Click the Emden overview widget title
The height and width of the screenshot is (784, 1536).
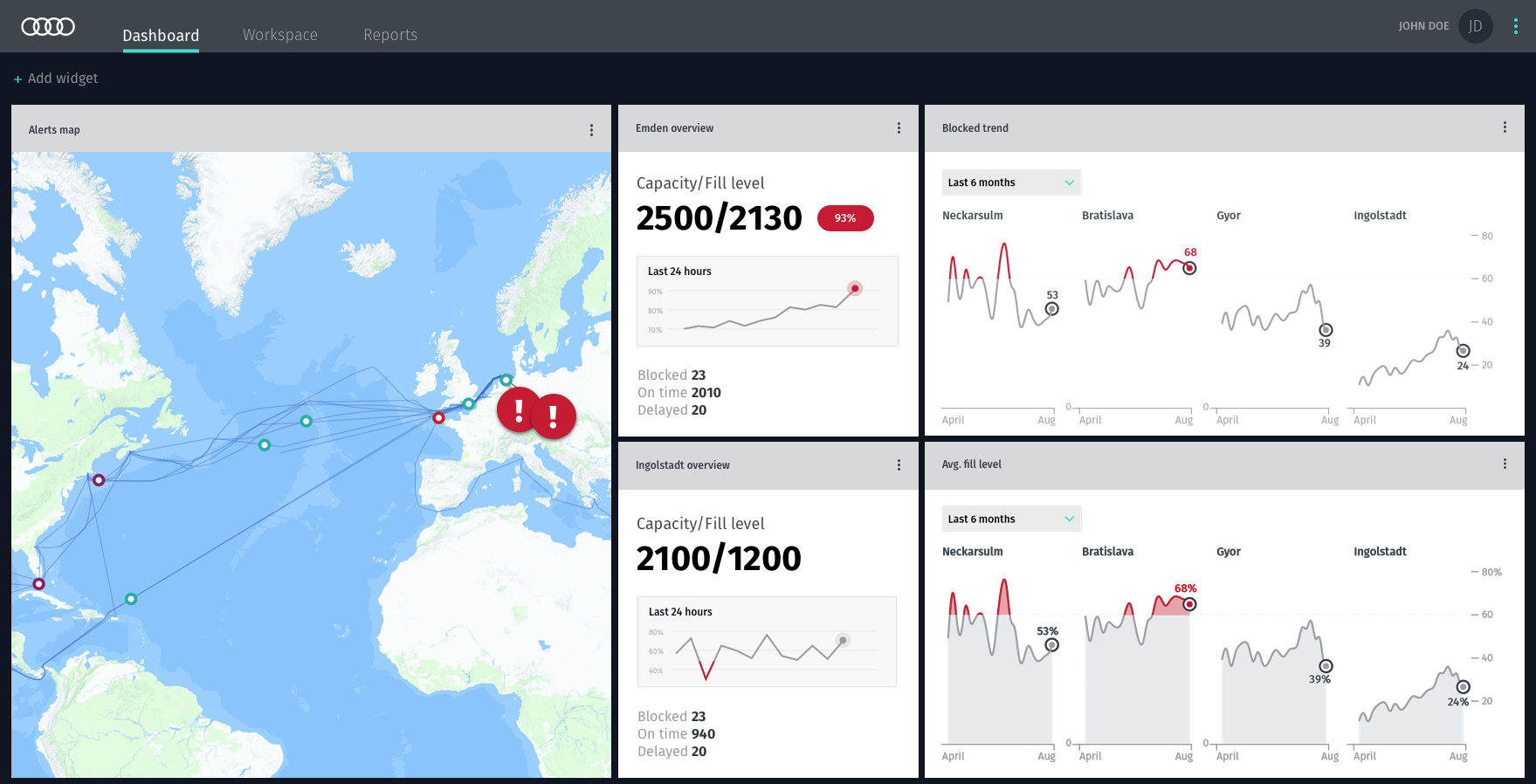[x=674, y=128]
